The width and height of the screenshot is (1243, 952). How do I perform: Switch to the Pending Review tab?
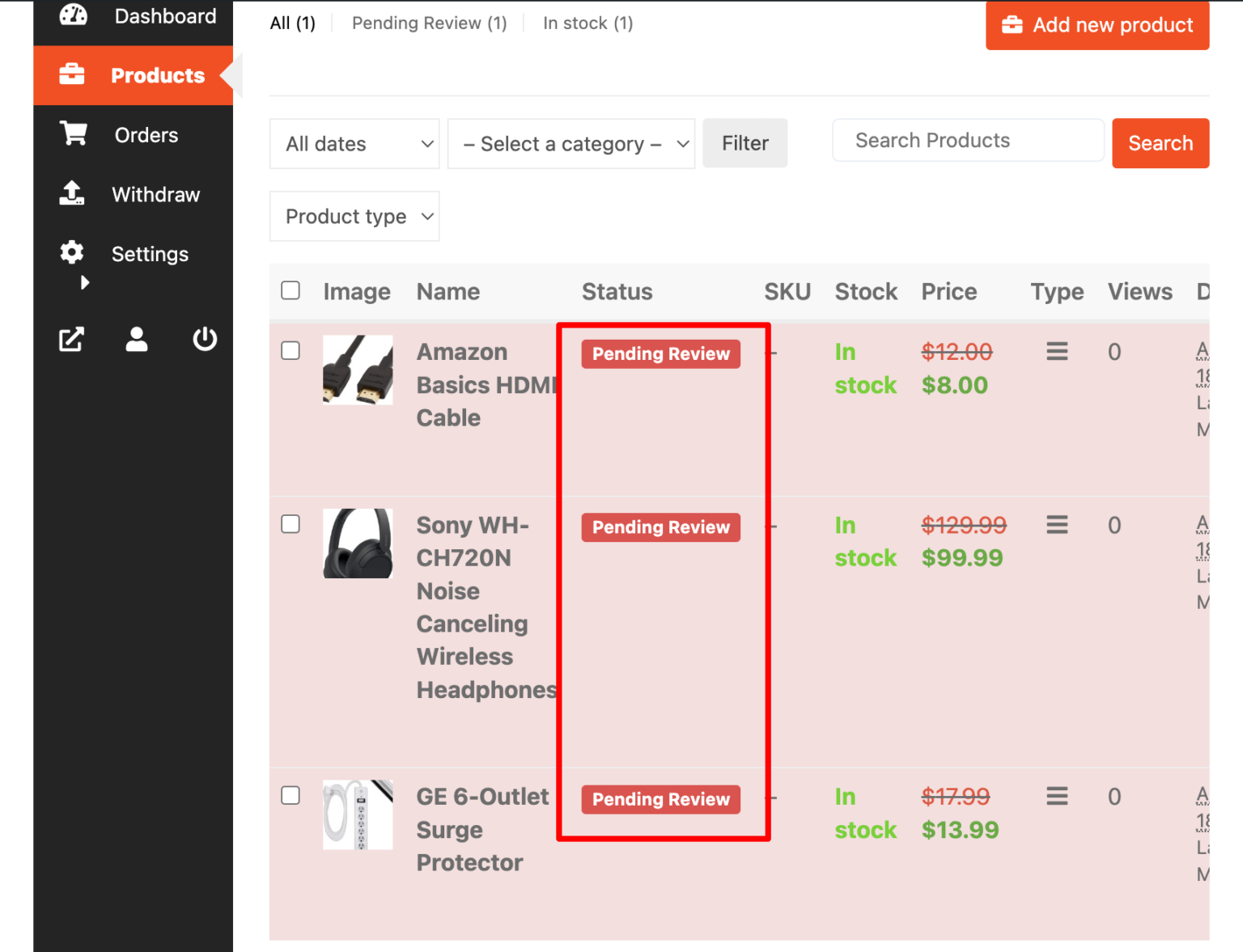[429, 23]
